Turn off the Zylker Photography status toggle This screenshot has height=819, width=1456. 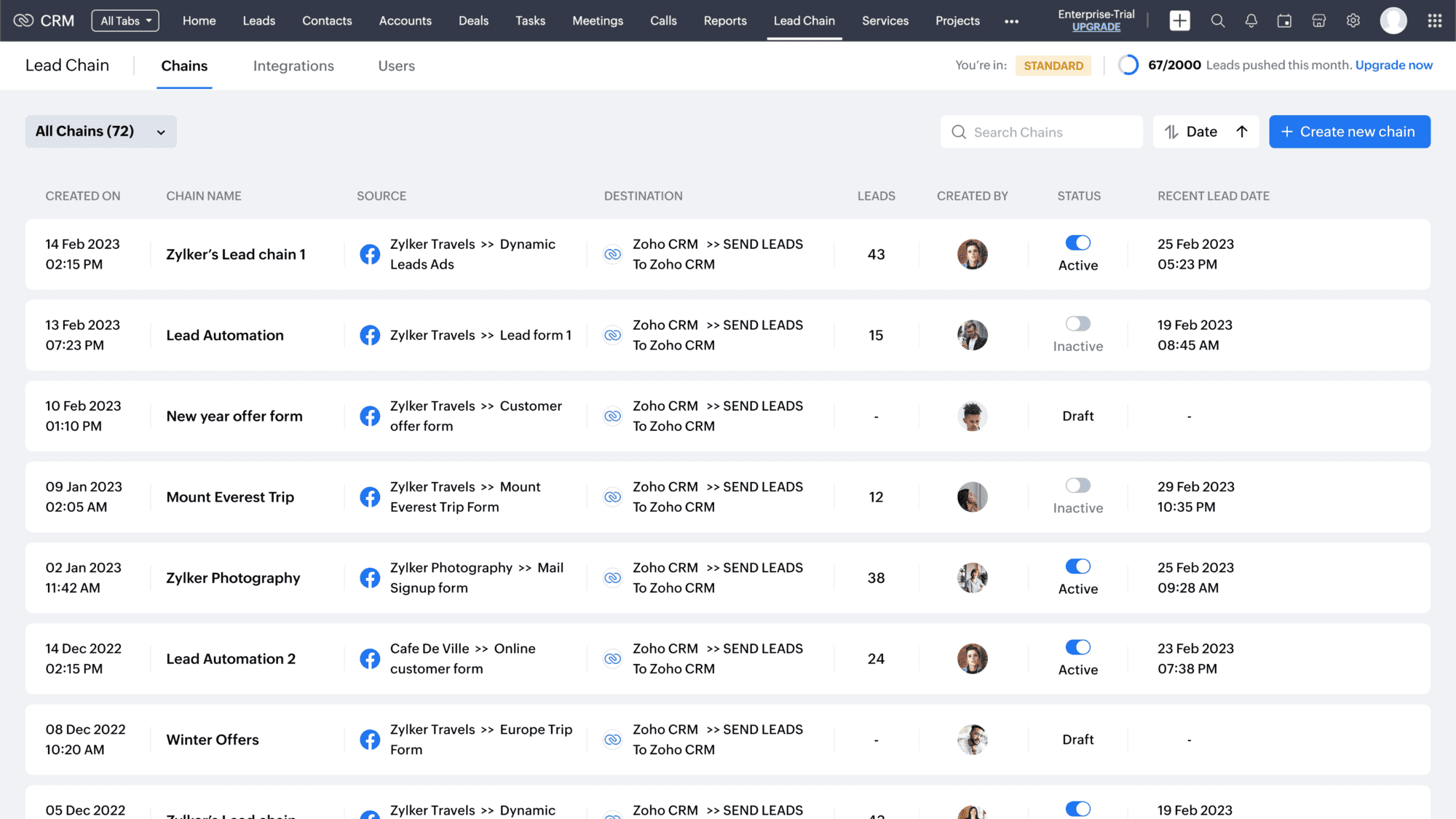(1077, 566)
